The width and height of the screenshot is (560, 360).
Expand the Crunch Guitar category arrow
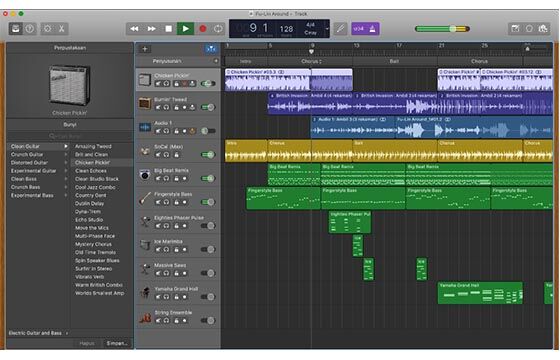(66, 155)
